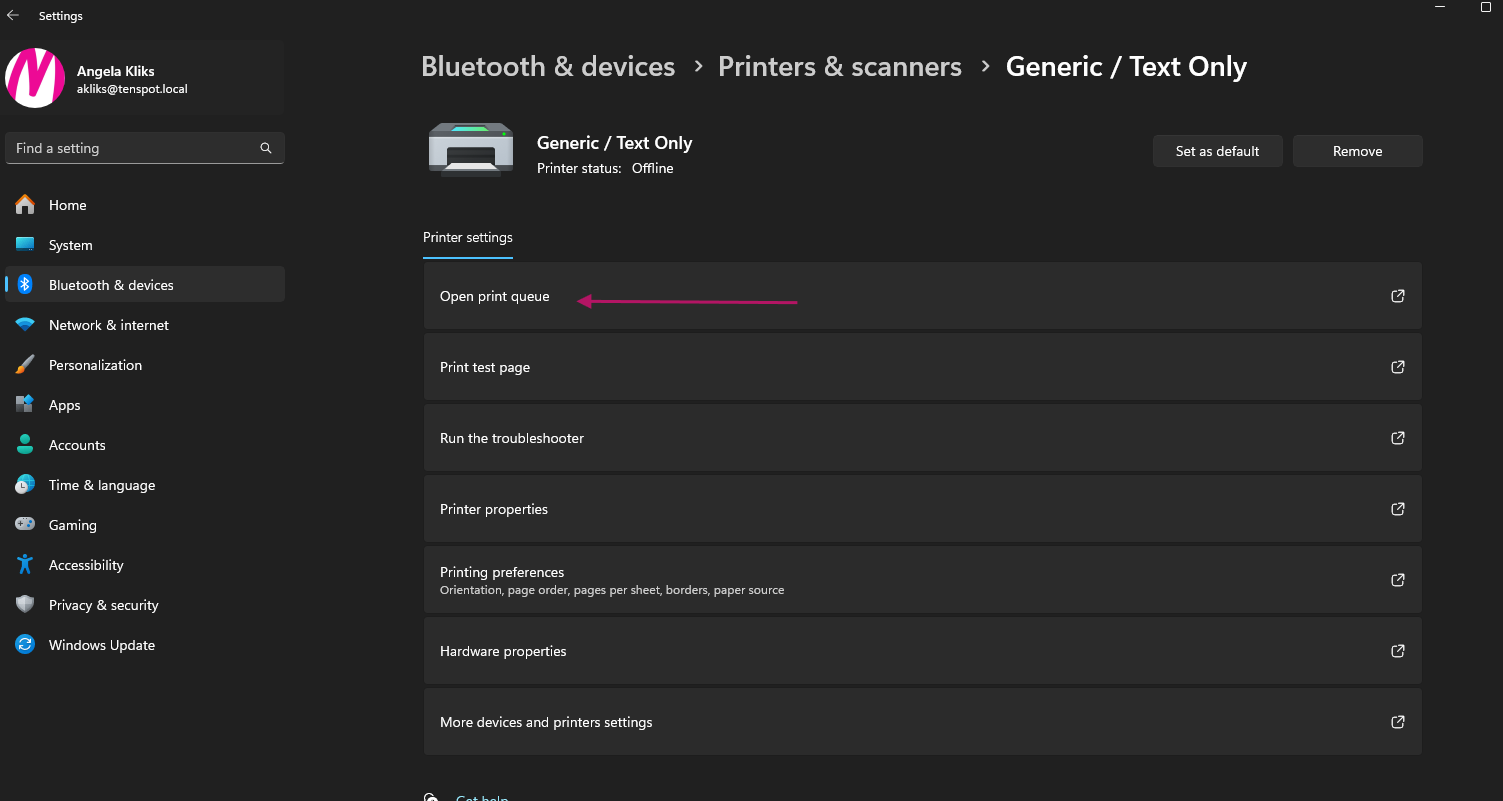Image resolution: width=1503 pixels, height=801 pixels.
Task: Go to Apps settings
Action: (x=145, y=405)
